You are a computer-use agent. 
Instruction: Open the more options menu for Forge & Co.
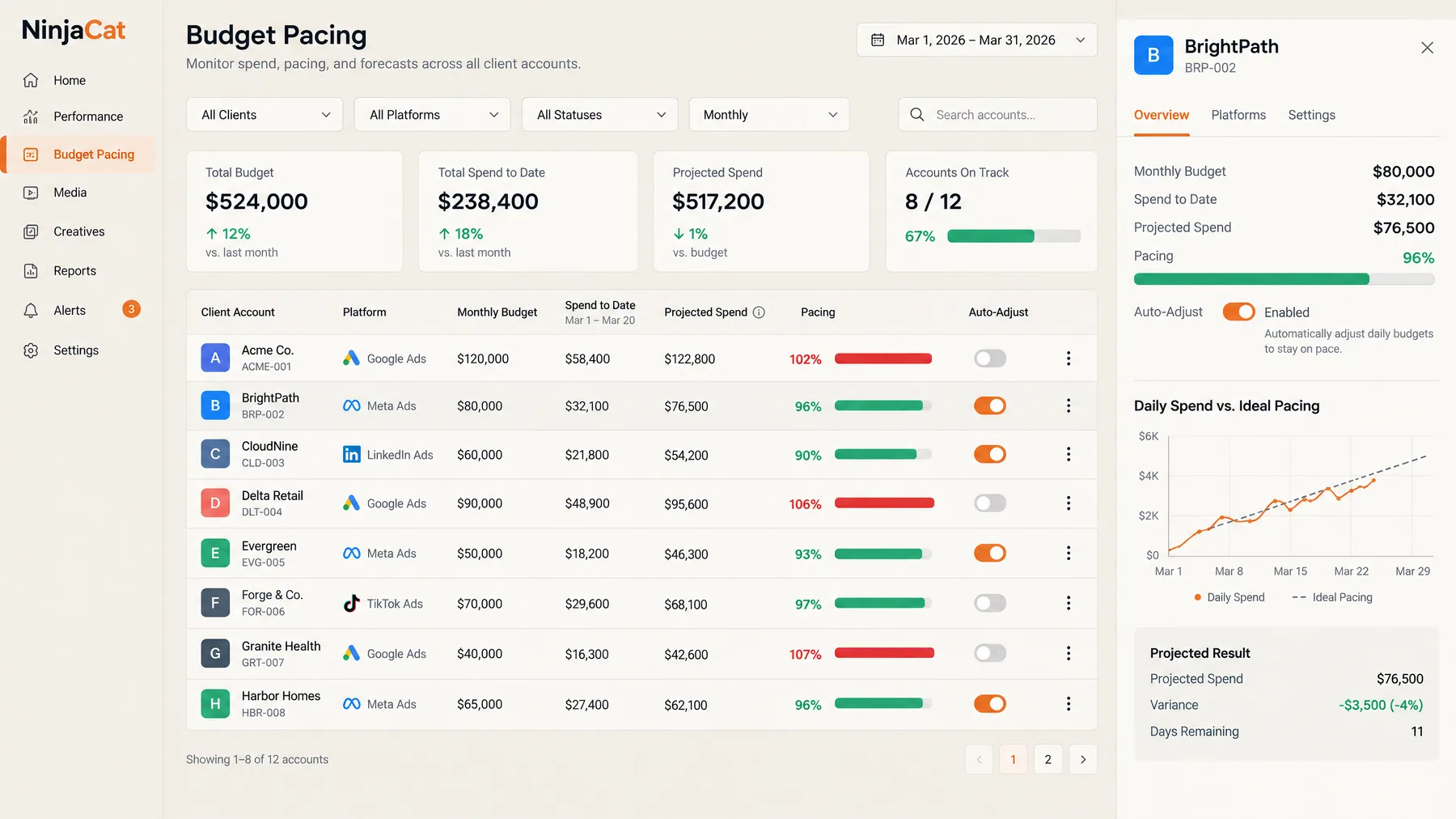[x=1069, y=604]
